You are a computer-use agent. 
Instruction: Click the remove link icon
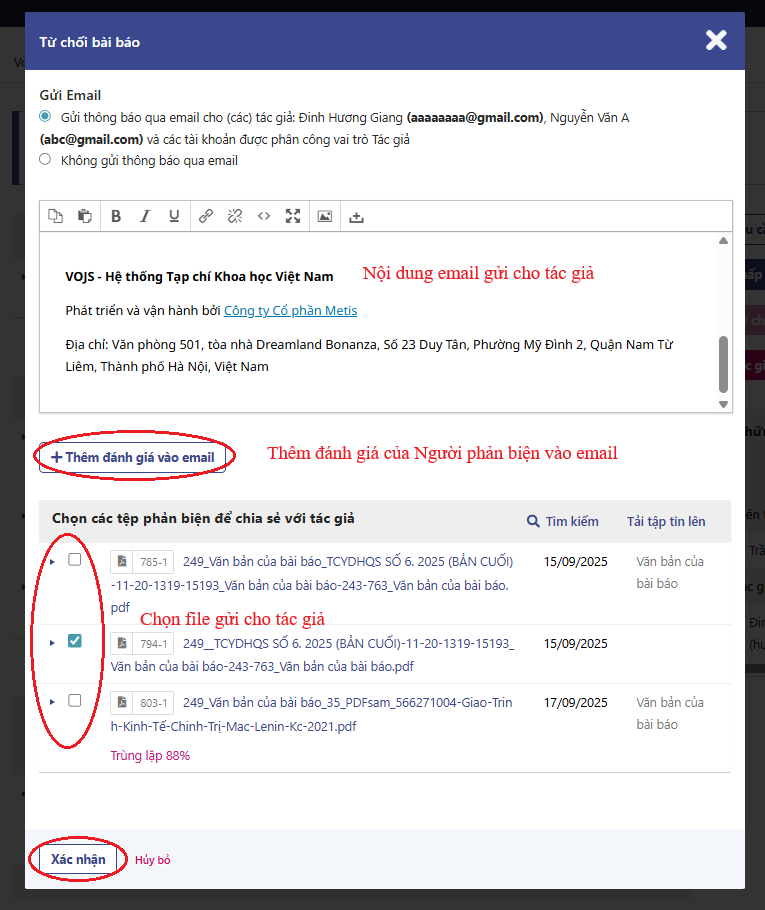click(x=235, y=216)
